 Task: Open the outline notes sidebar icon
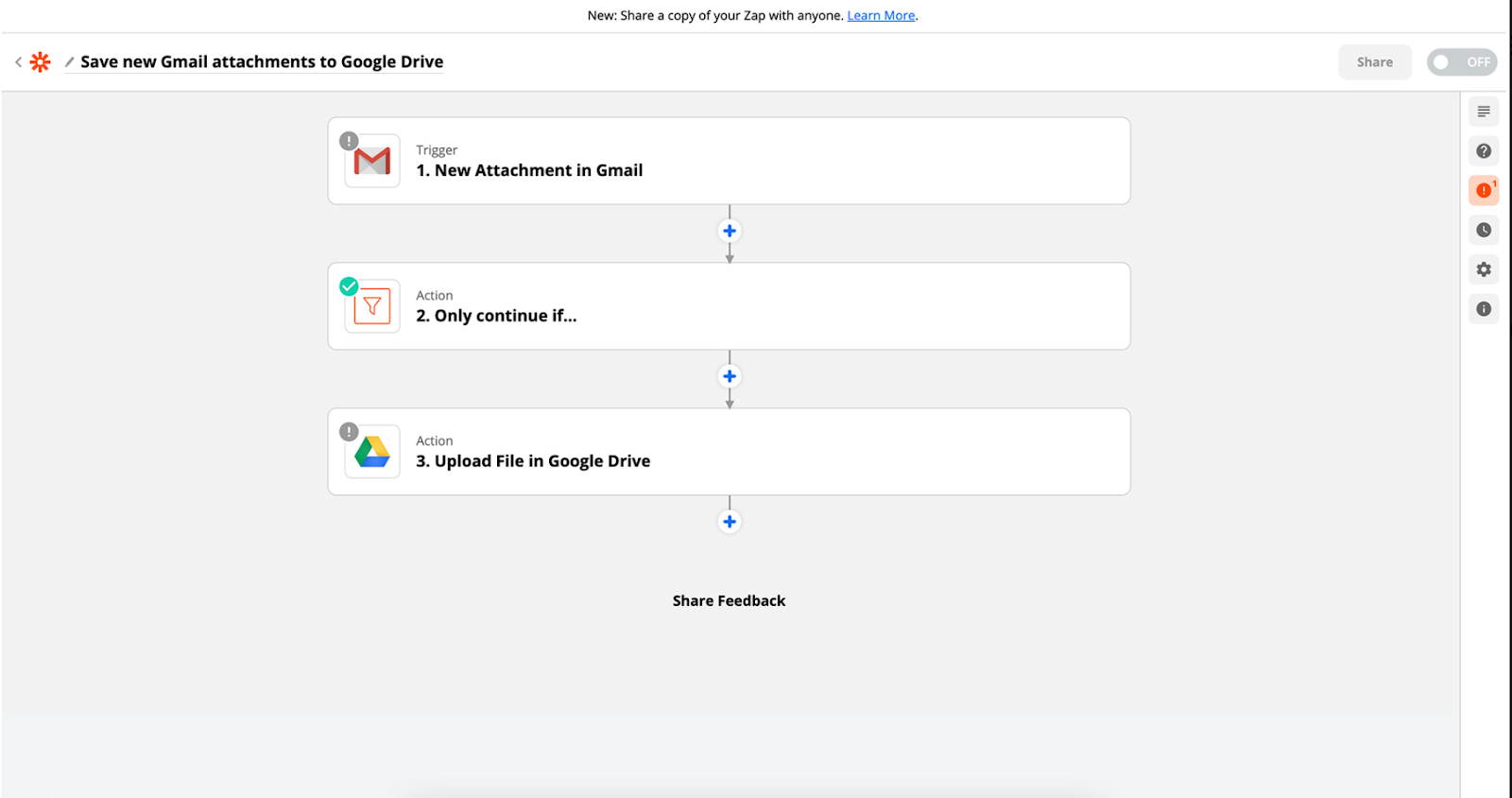pos(1484,112)
